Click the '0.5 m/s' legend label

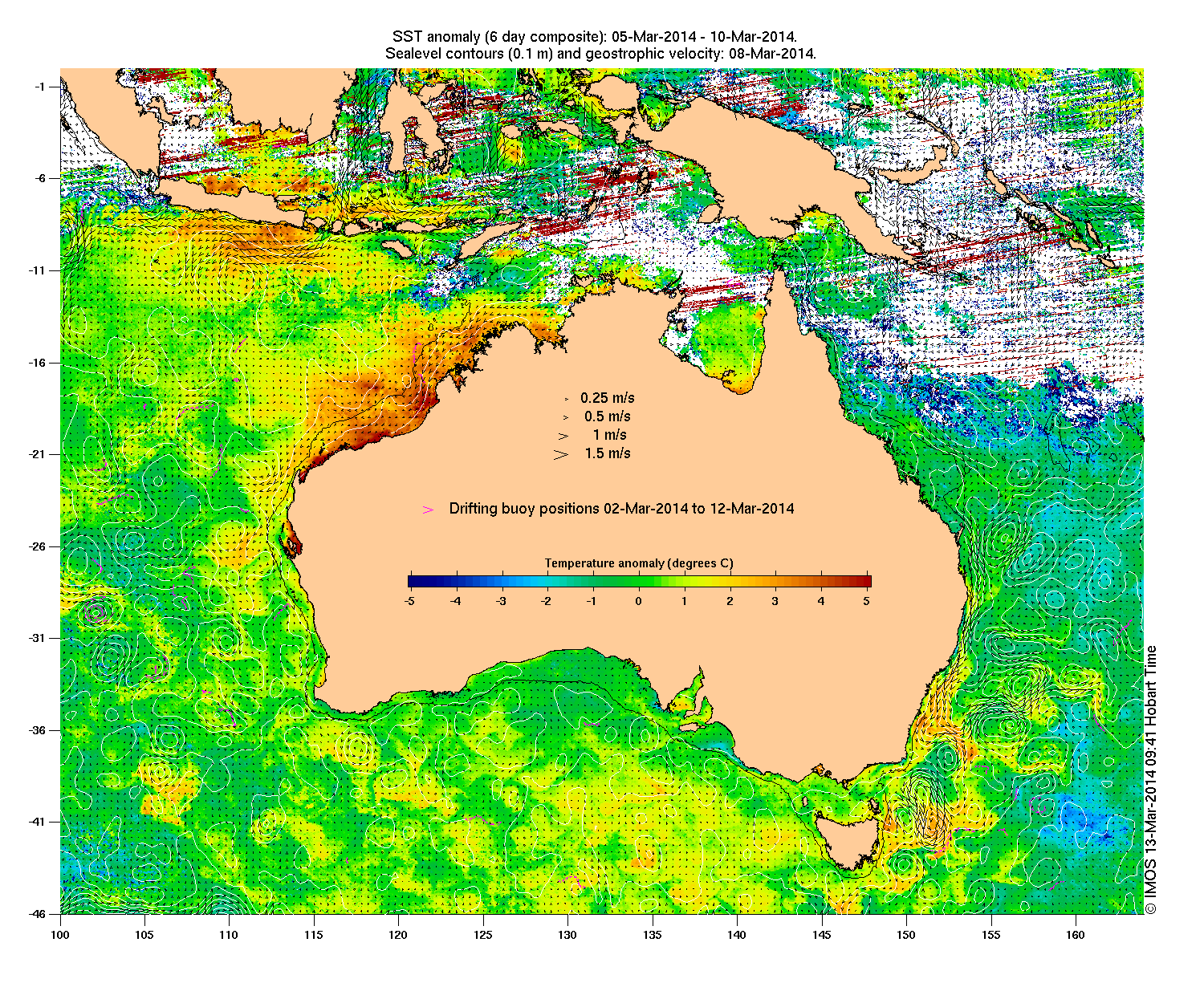point(608,416)
